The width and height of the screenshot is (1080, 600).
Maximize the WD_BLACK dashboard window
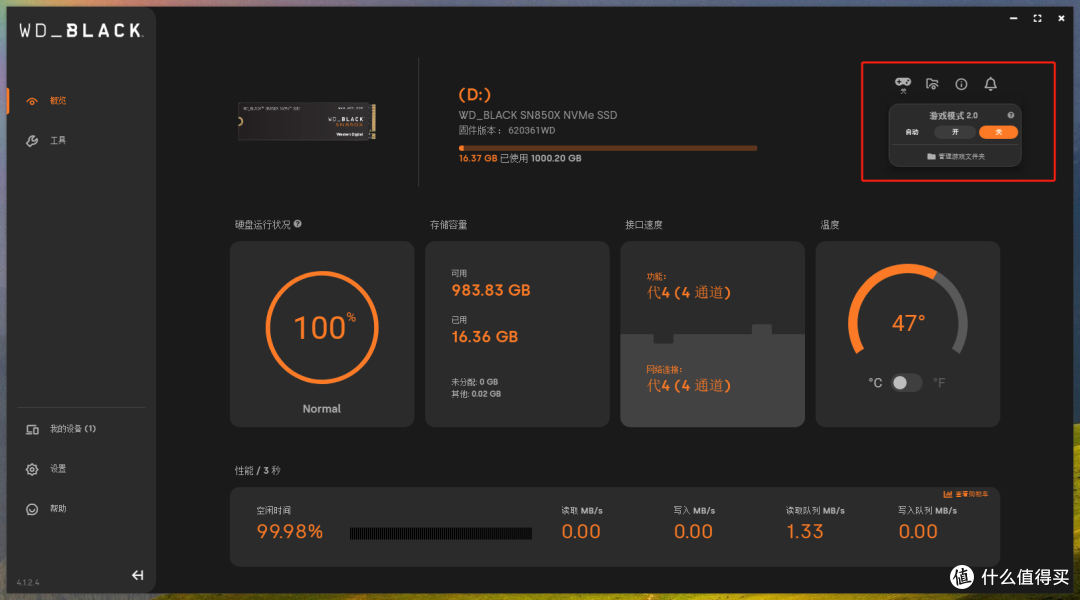(x=1037, y=19)
